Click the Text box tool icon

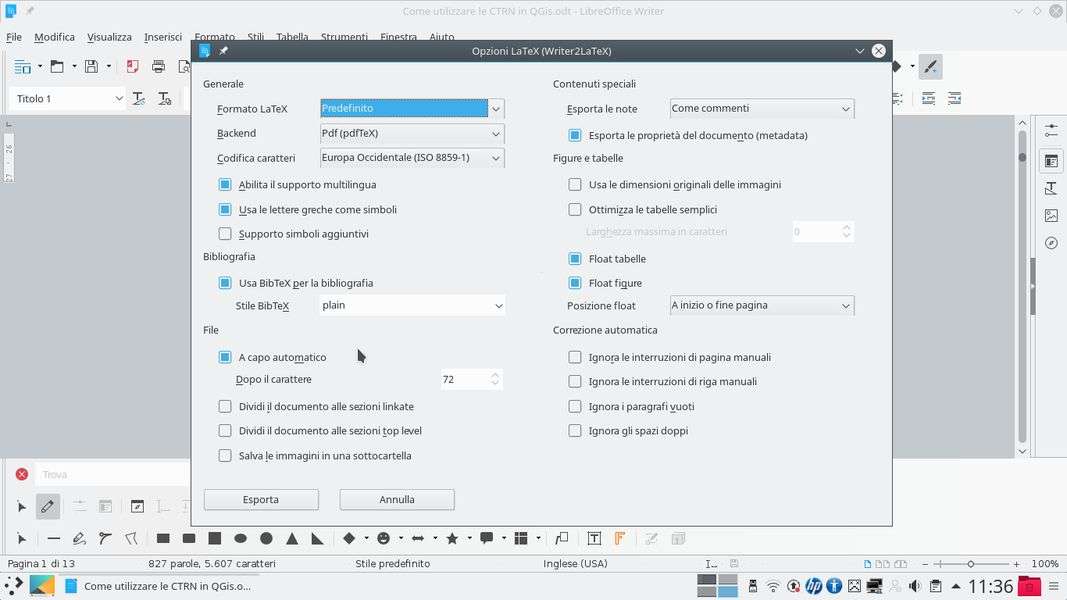tap(594, 539)
